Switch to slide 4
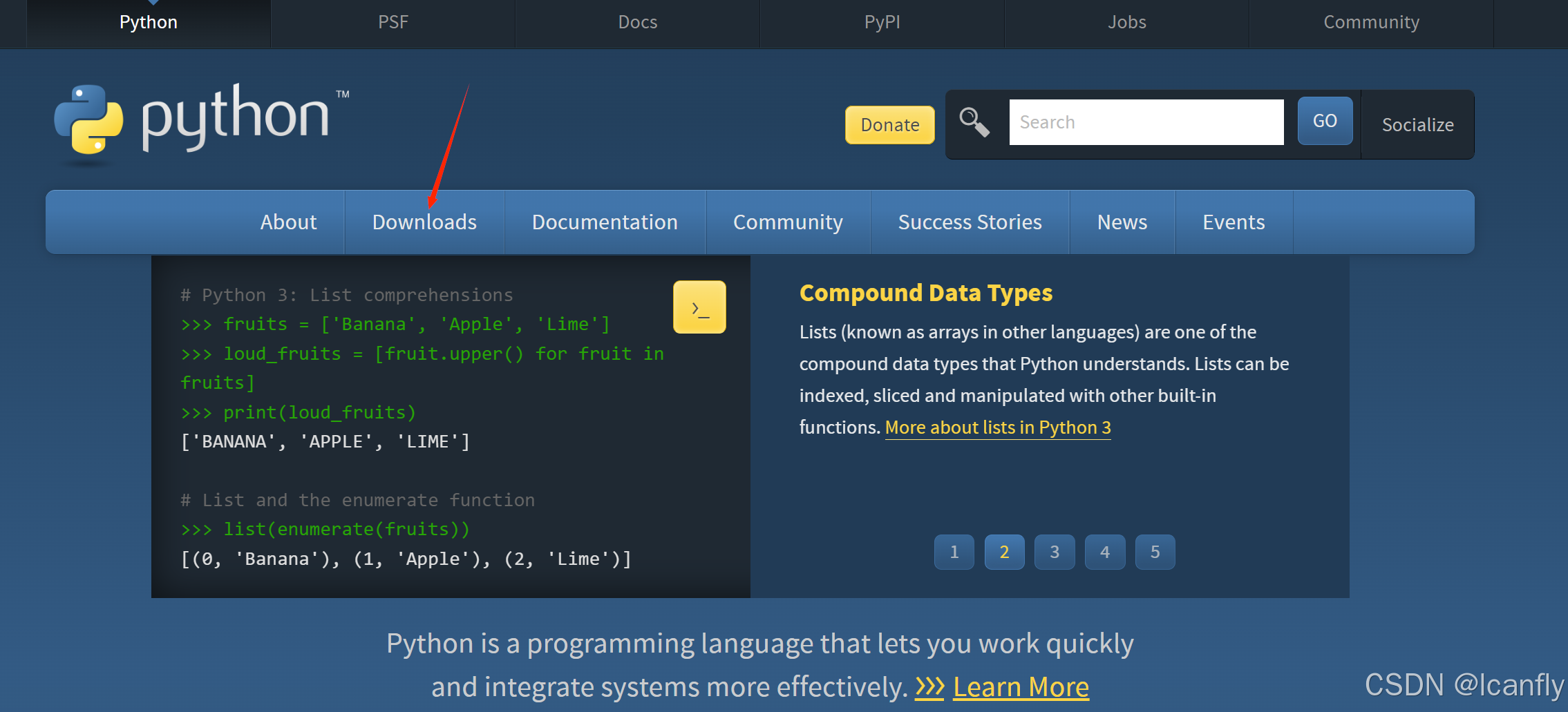 click(1105, 552)
